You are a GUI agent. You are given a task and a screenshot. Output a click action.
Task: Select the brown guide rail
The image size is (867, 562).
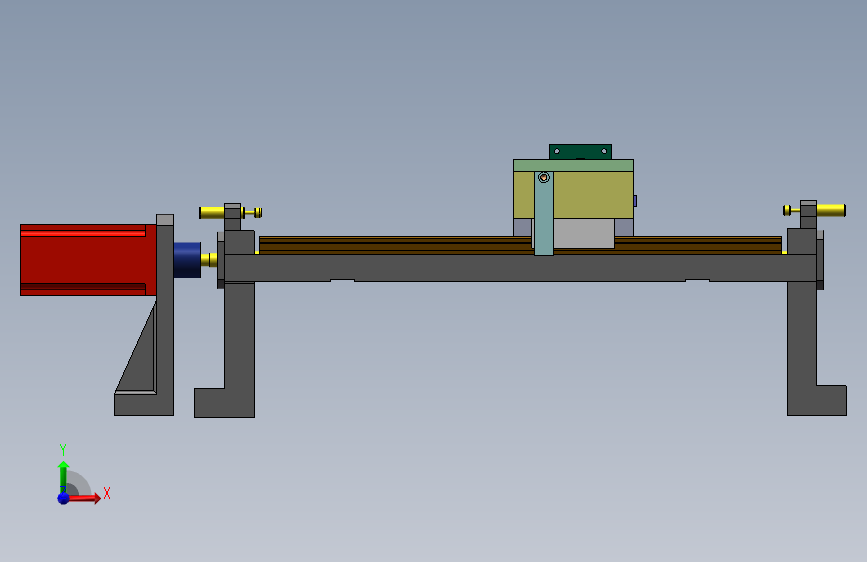(x=395, y=245)
